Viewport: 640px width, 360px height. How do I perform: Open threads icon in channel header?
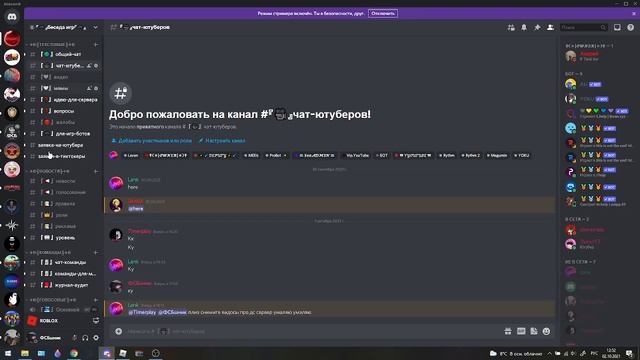pyautogui.click(x=511, y=27)
